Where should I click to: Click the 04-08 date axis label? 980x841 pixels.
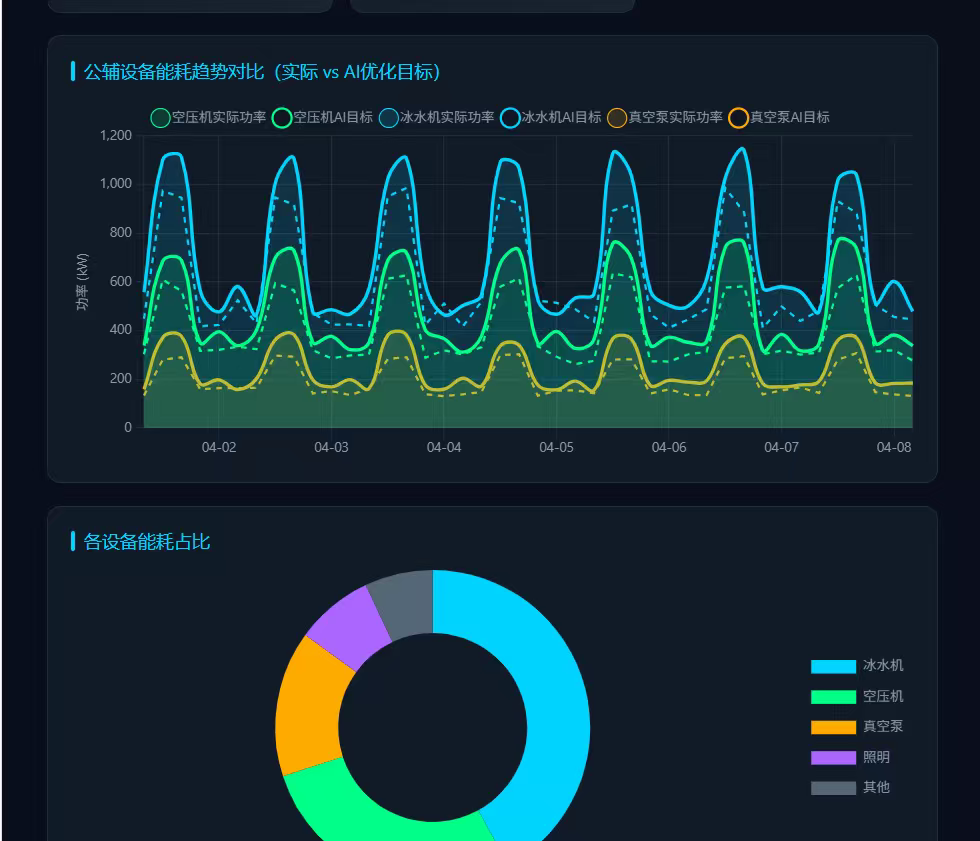pyautogui.click(x=894, y=447)
